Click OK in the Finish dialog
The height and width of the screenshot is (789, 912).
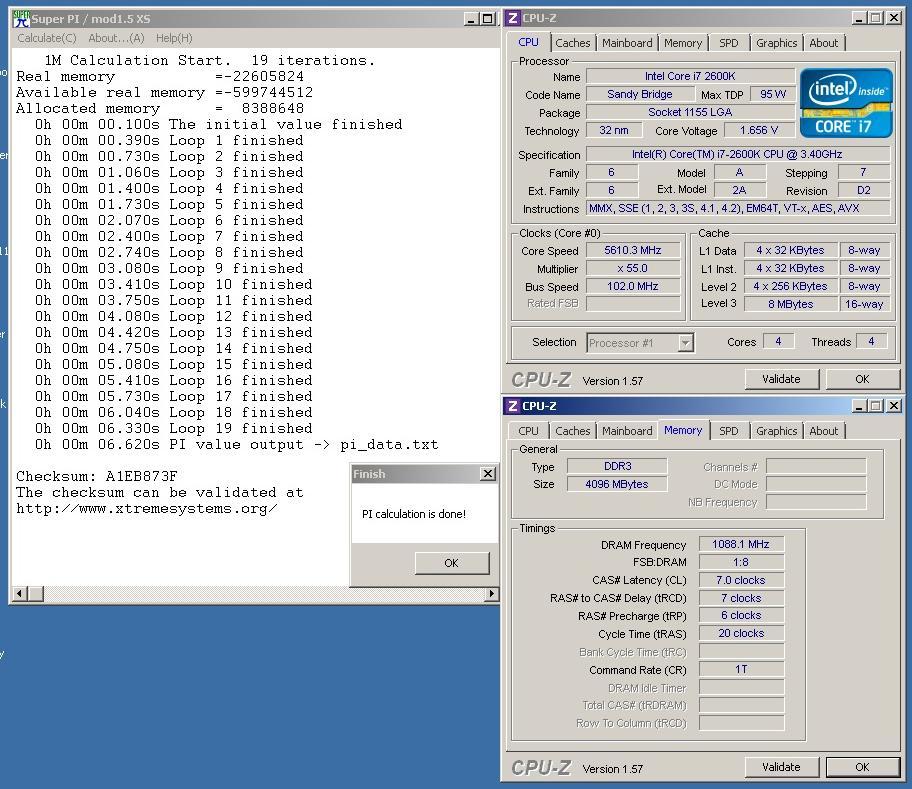pos(451,563)
